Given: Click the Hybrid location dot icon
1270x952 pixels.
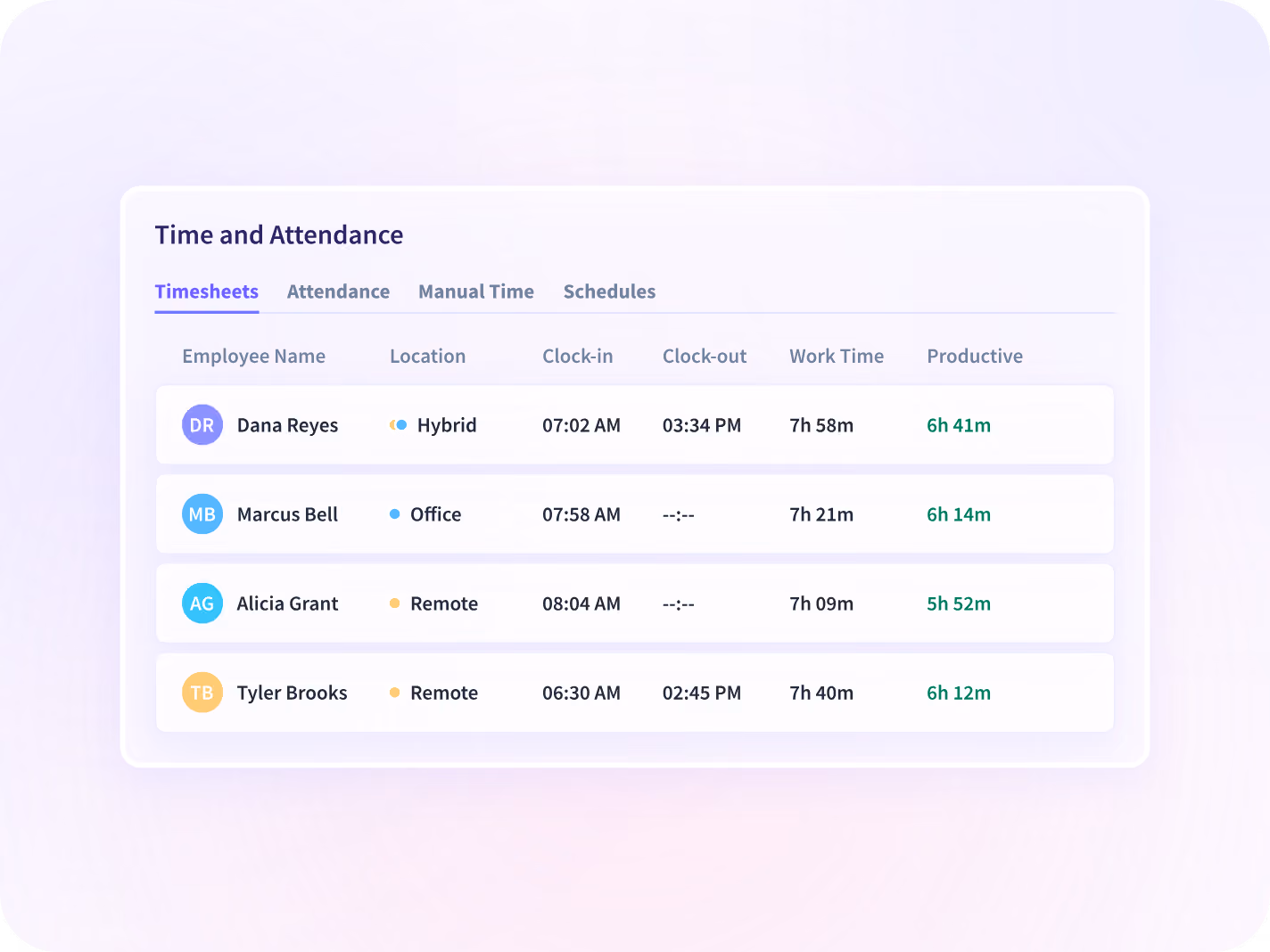Looking at the screenshot, I should click(398, 425).
